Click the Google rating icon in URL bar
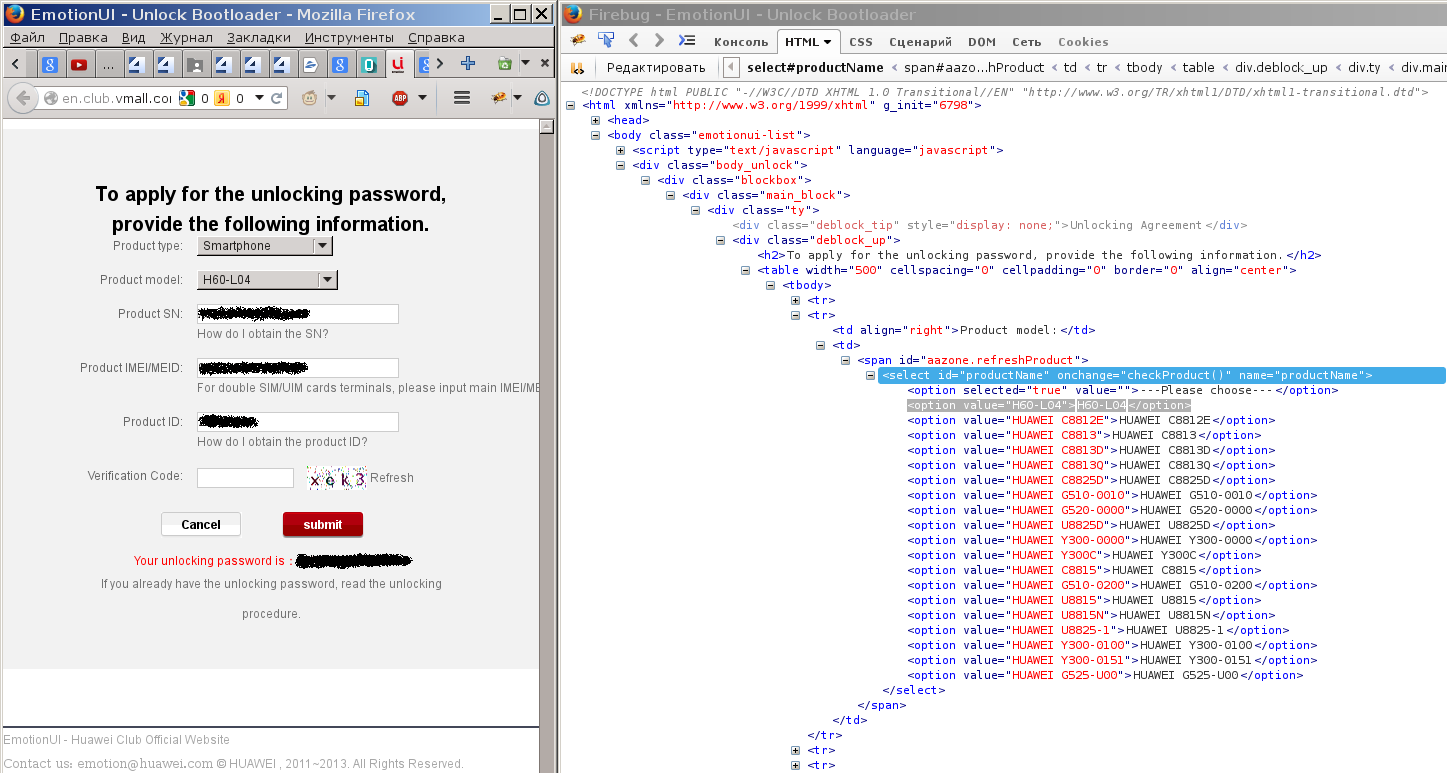 tap(186, 98)
